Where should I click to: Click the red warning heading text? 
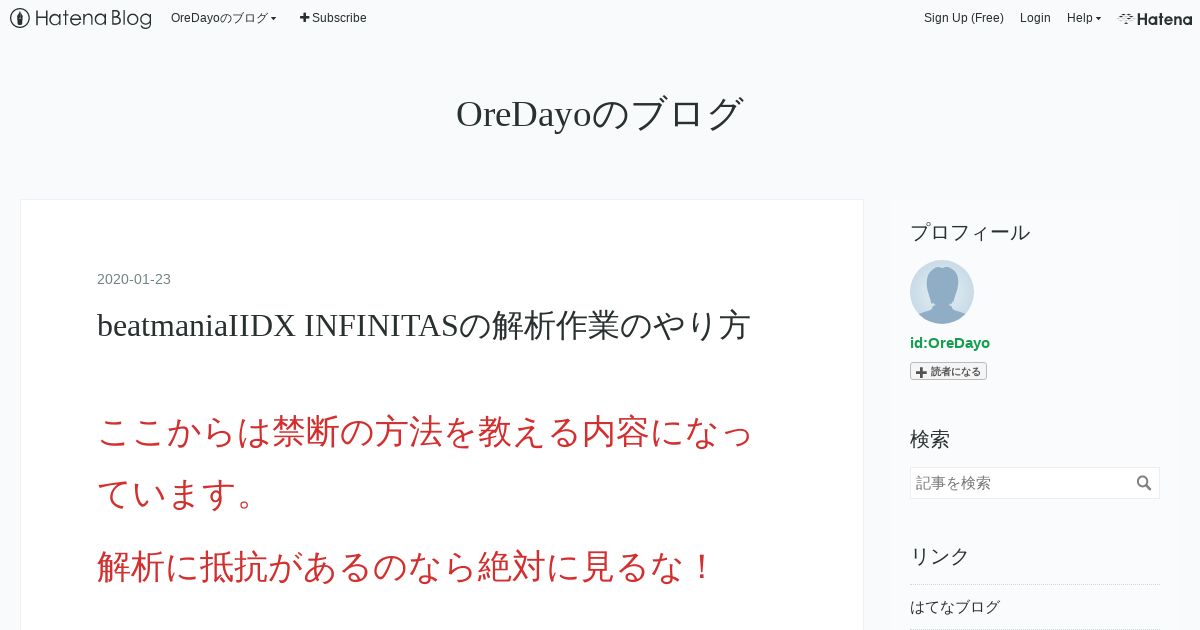coord(425,462)
